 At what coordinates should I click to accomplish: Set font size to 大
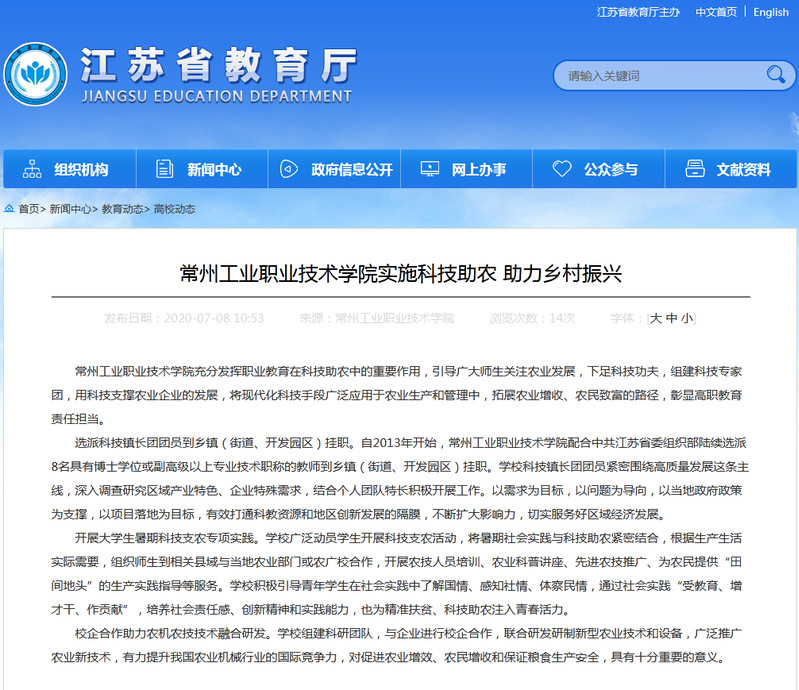(655, 318)
